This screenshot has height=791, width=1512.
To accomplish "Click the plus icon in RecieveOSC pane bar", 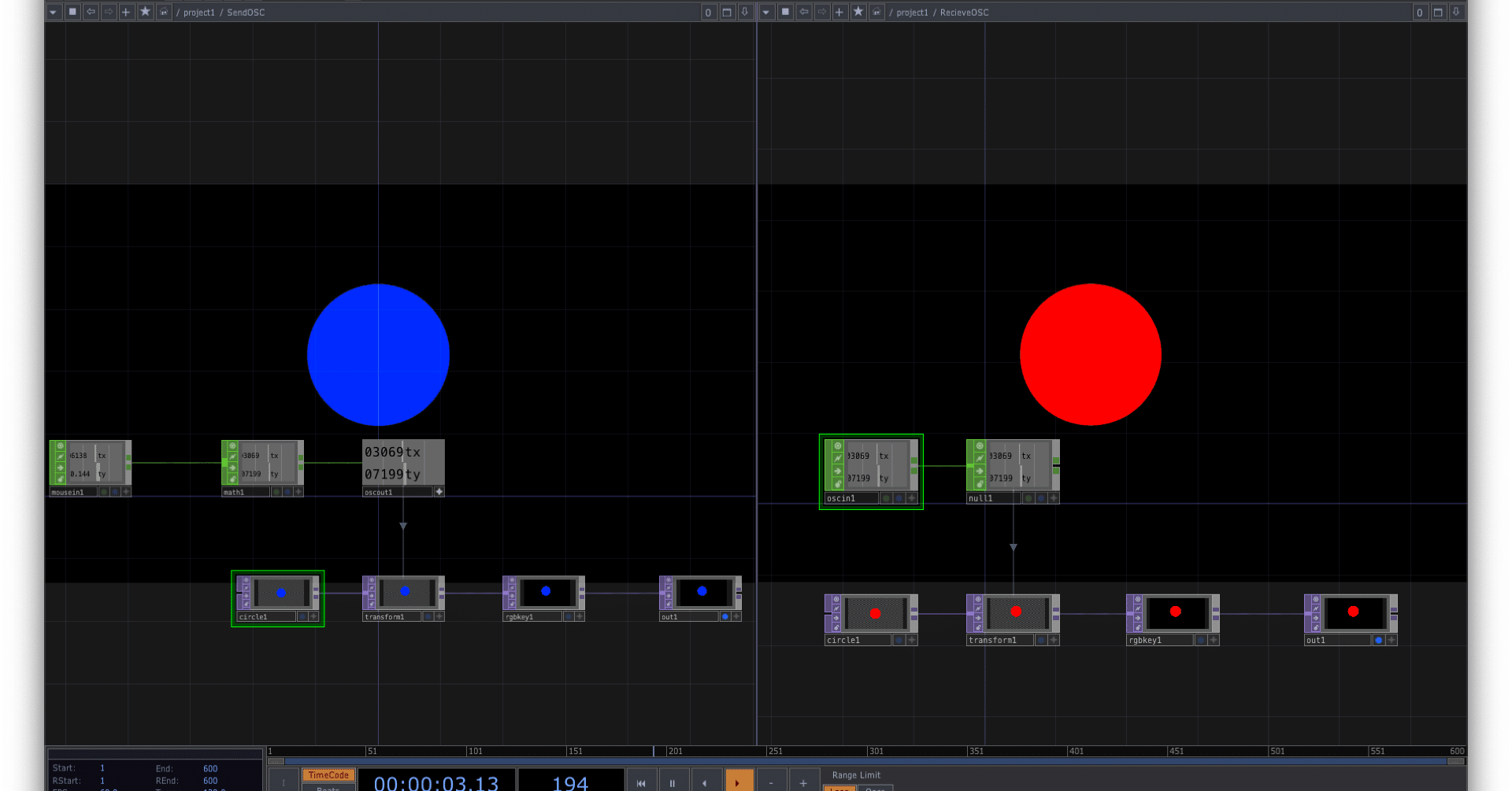I will pyautogui.click(x=839, y=12).
